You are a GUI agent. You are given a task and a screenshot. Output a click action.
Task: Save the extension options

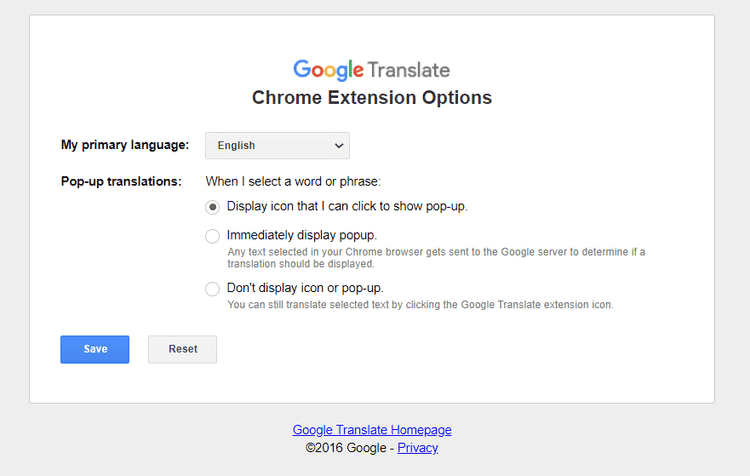(95, 349)
